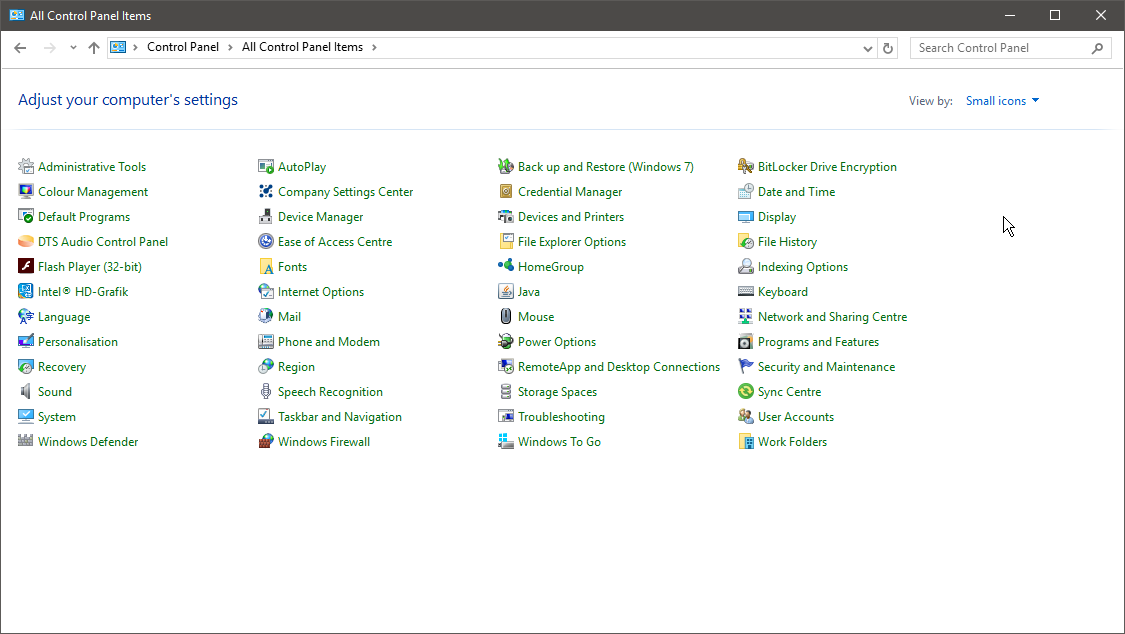Expand chevron after Control Panel breadcrumb
The height and width of the screenshot is (634, 1125).
tap(230, 47)
